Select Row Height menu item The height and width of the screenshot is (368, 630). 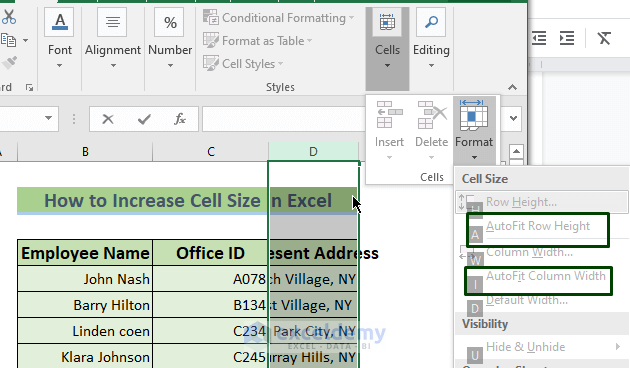coord(542,202)
